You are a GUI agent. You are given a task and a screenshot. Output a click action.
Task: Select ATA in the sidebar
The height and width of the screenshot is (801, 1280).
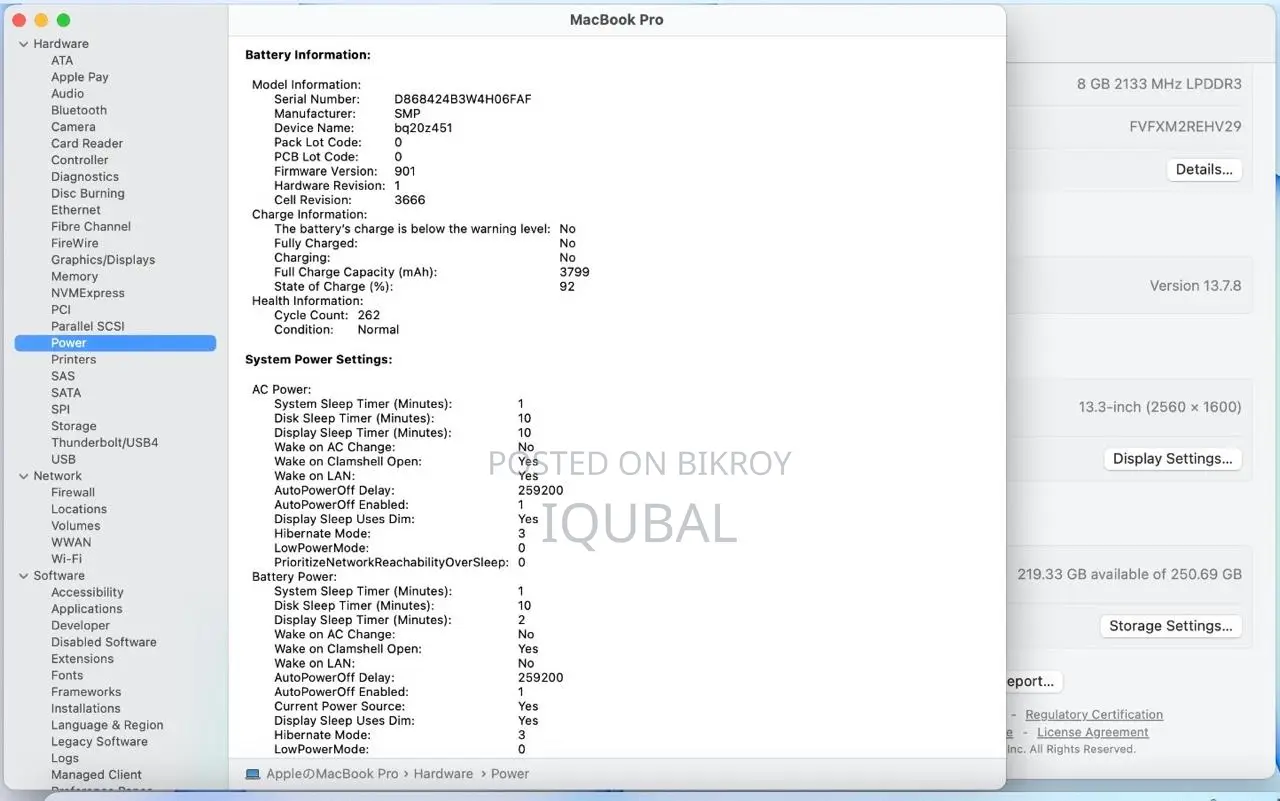[x=62, y=61]
